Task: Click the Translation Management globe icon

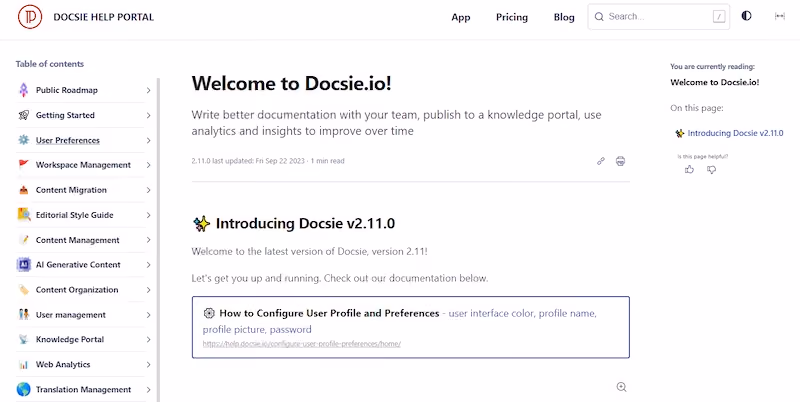Action: coord(23,389)
